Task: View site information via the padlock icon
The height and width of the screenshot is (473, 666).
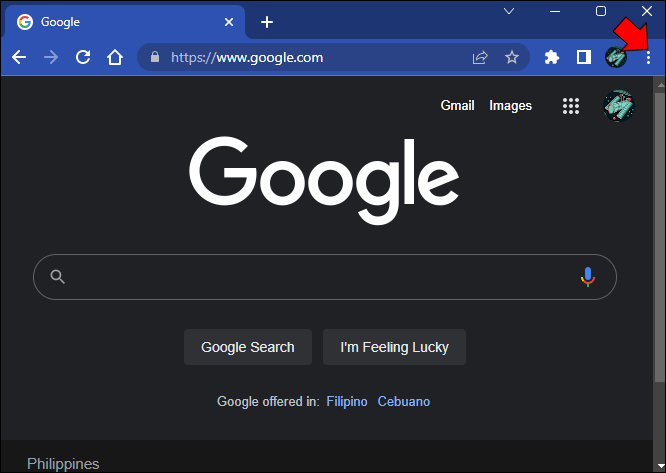Action: [155, 57]
